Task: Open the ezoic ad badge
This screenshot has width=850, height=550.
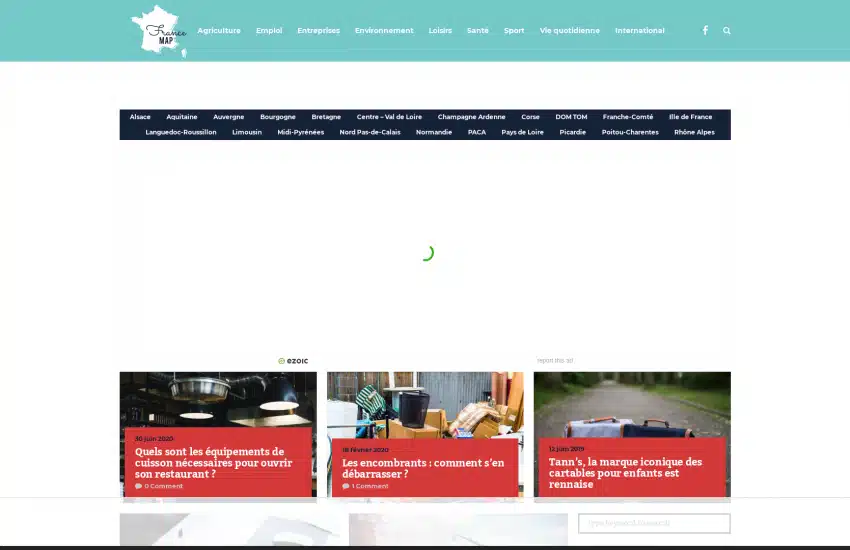Action: (293, 360)
